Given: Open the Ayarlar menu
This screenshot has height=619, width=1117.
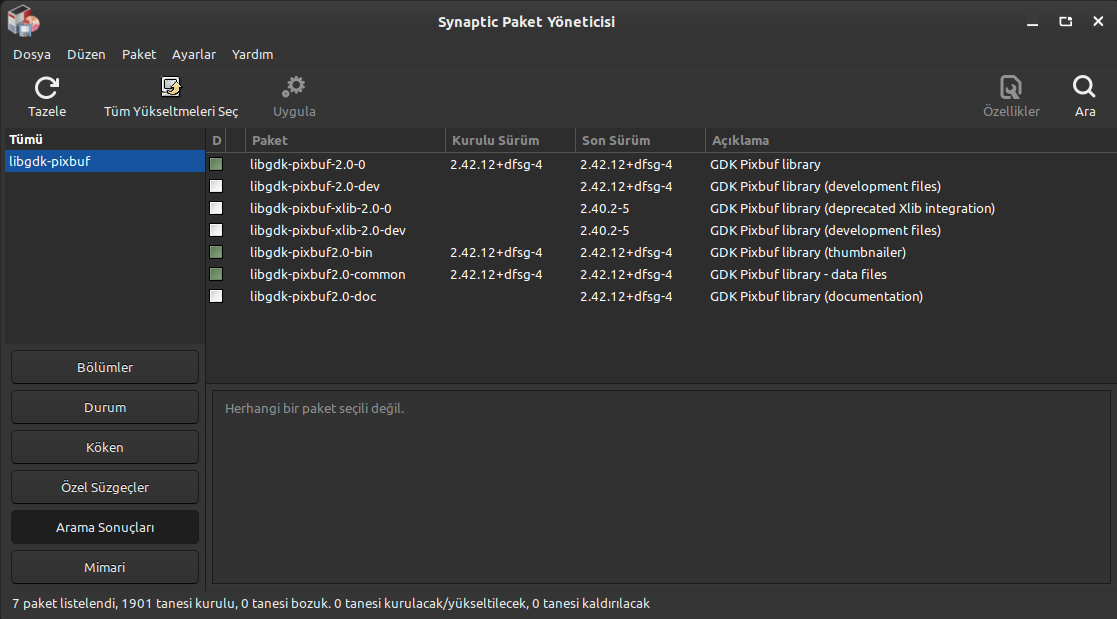Looking at the screenshot, I should coord(193,55).
